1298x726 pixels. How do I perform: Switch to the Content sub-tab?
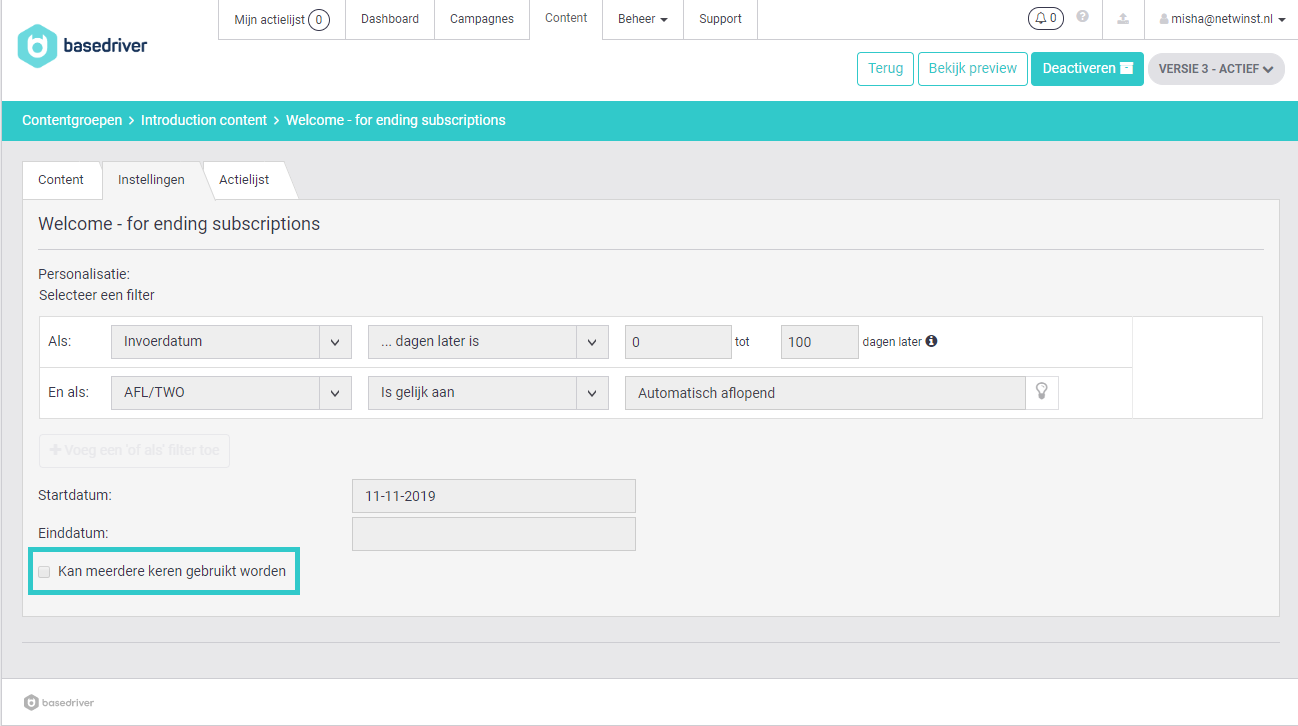tap(61, 180)
